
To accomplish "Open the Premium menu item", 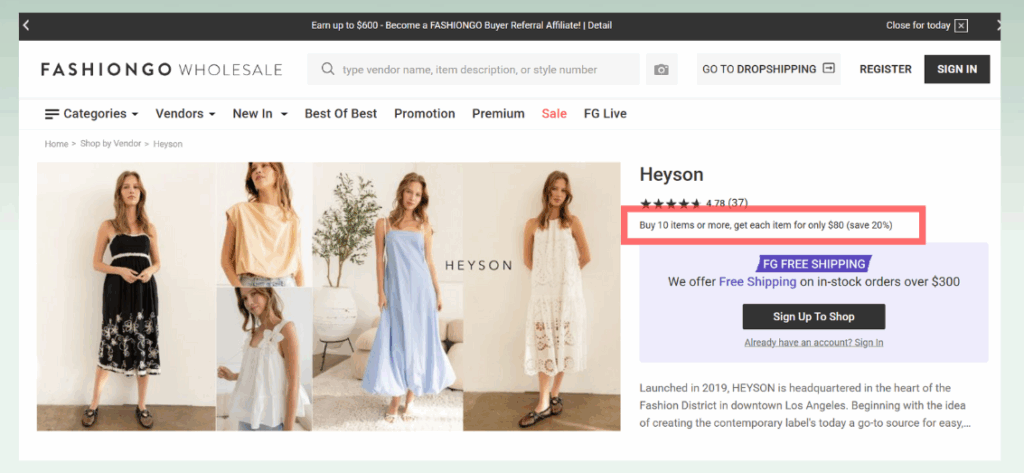I will point(498,114).
